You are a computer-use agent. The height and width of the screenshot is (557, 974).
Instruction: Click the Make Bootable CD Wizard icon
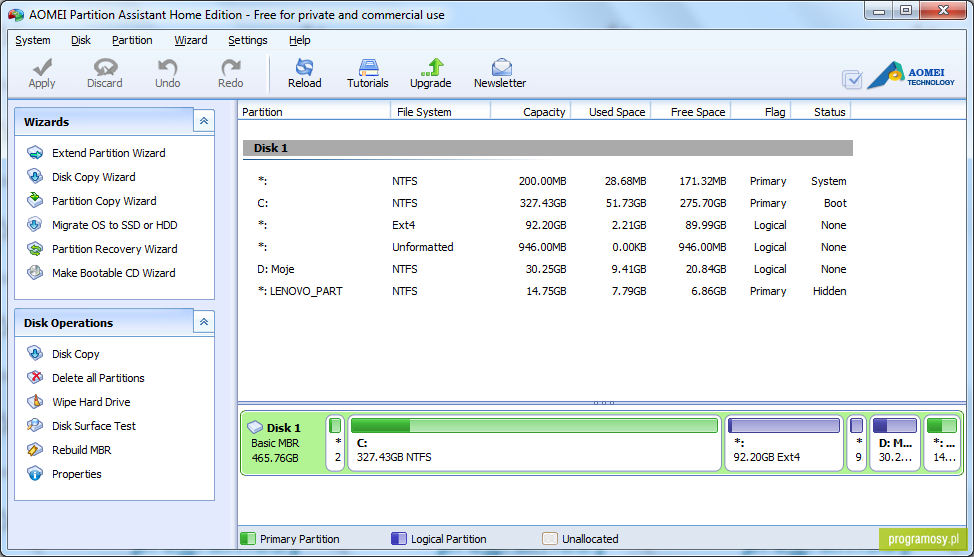point(35,273)
